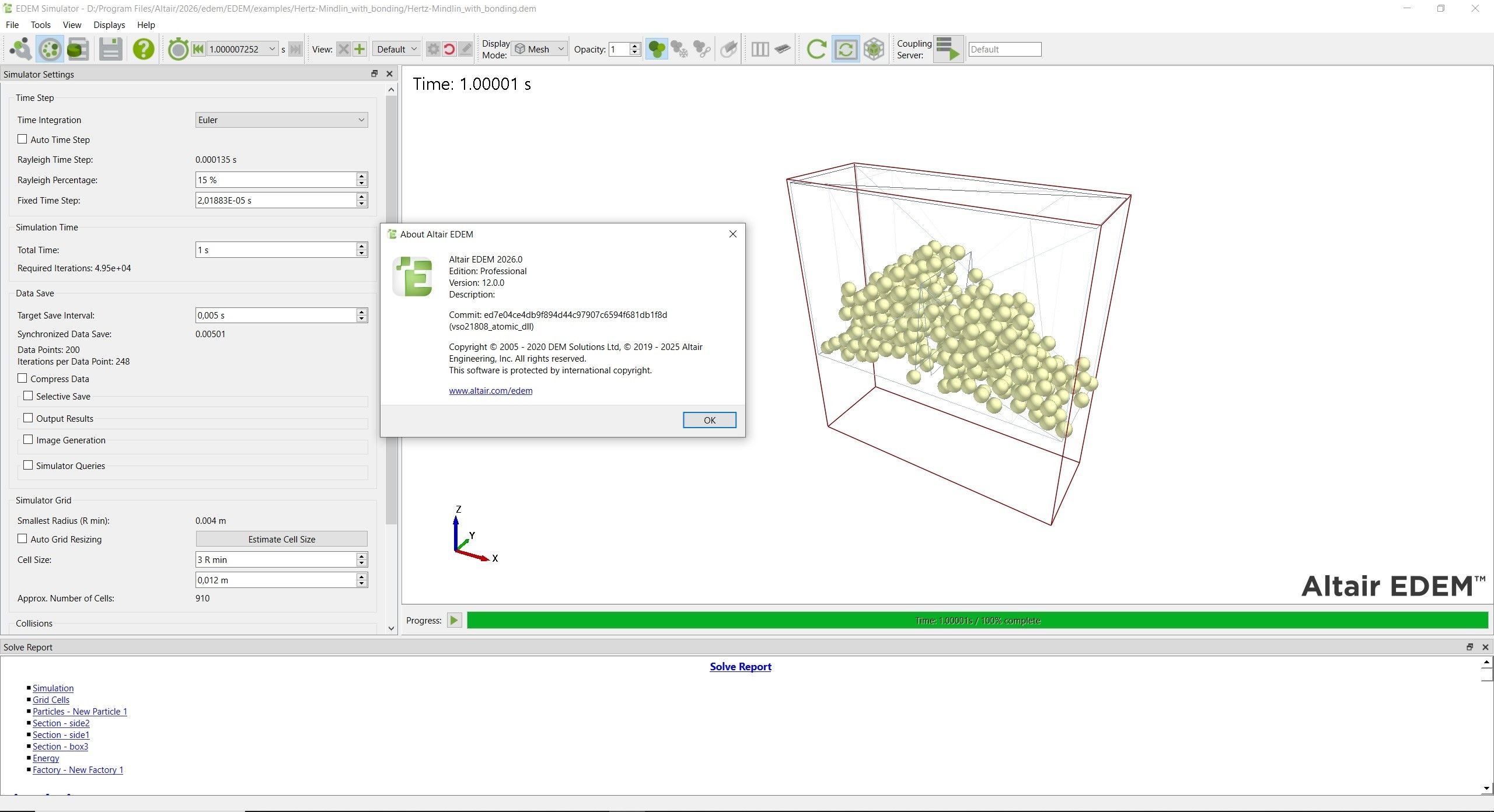The width and height of the screenshot is (1494, 812).
Task: Enable Auto Grid Resizing checkbox
Action: (22, 539)
